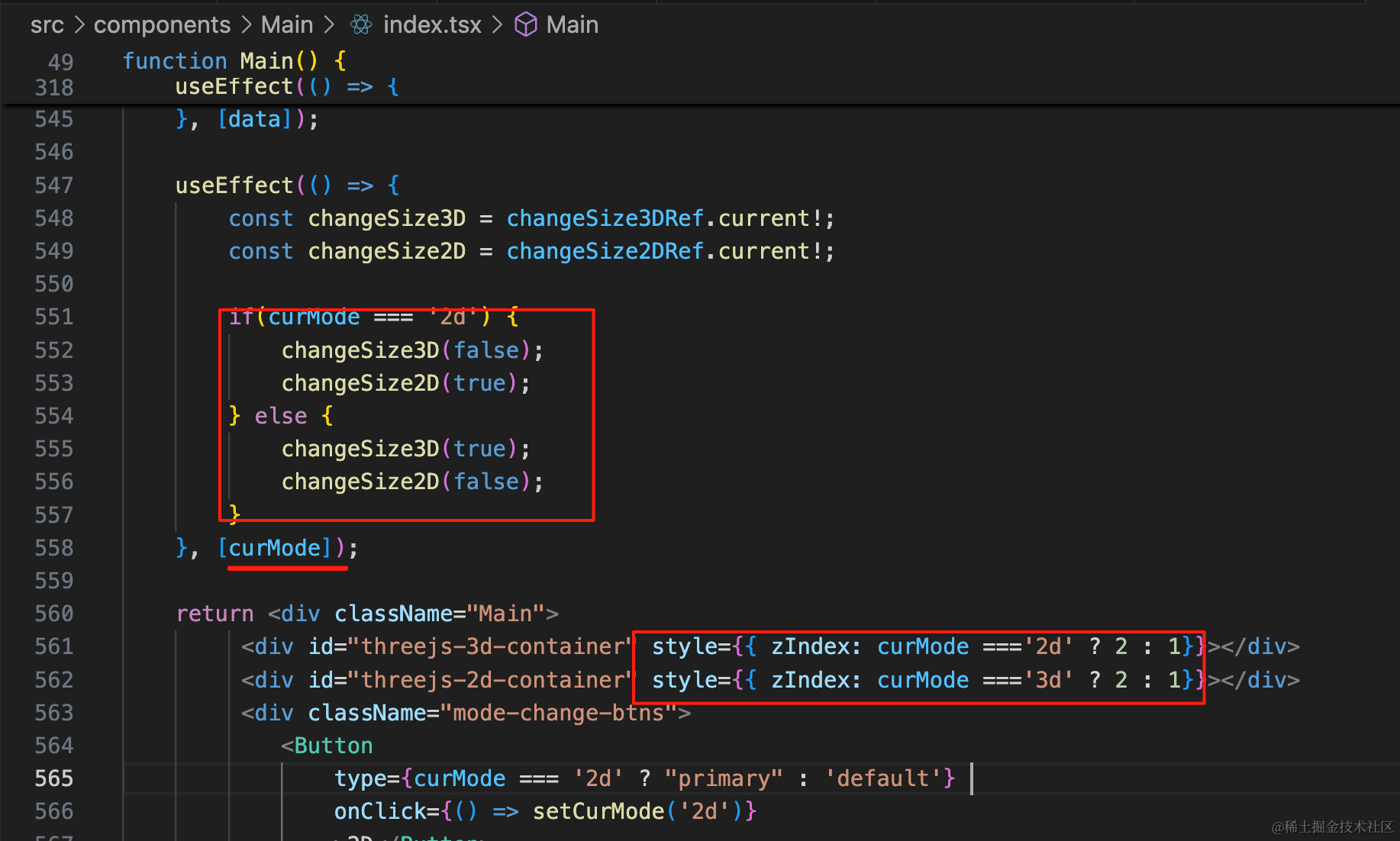Click line number 558
Screen dimensions: 1400x841
pyautogui.click(x=54, y=548)
